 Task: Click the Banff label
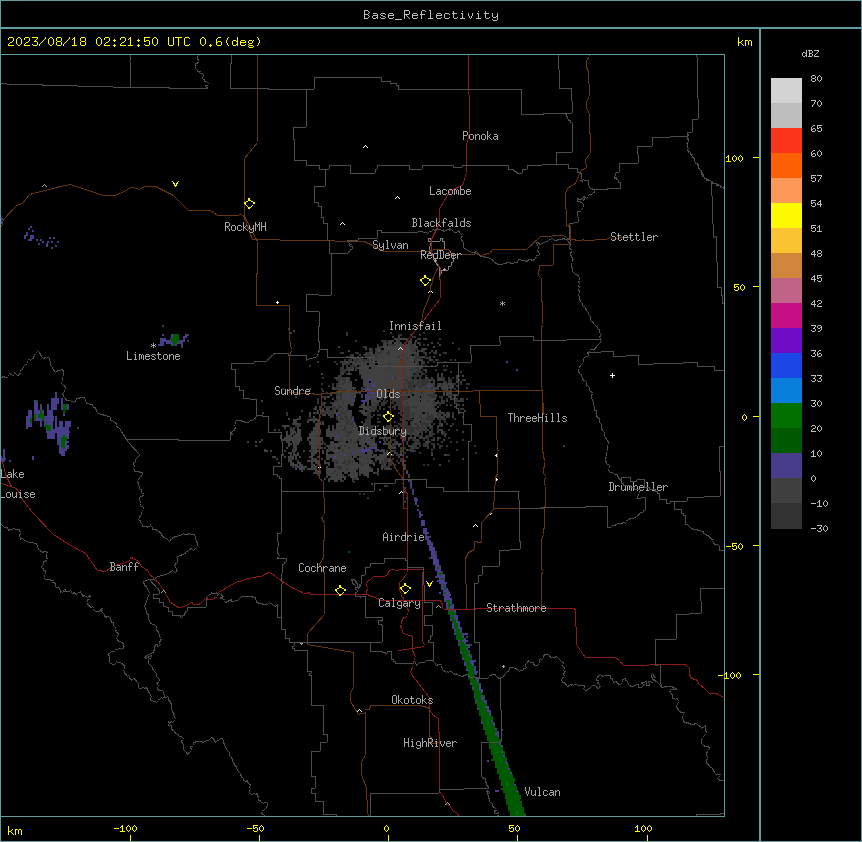click(x=124, y=567)
